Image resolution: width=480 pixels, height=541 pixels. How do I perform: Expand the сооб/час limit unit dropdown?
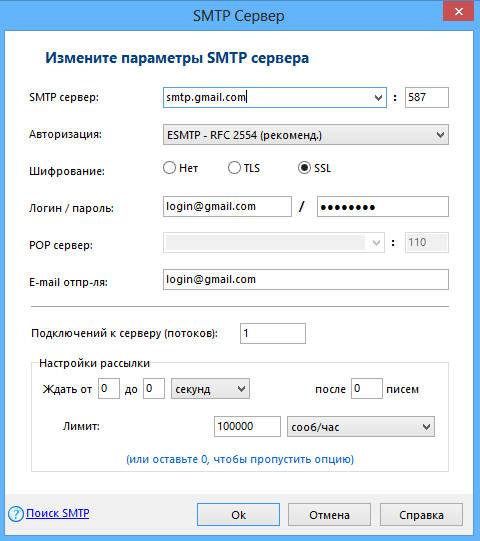(x=361, y=427)
